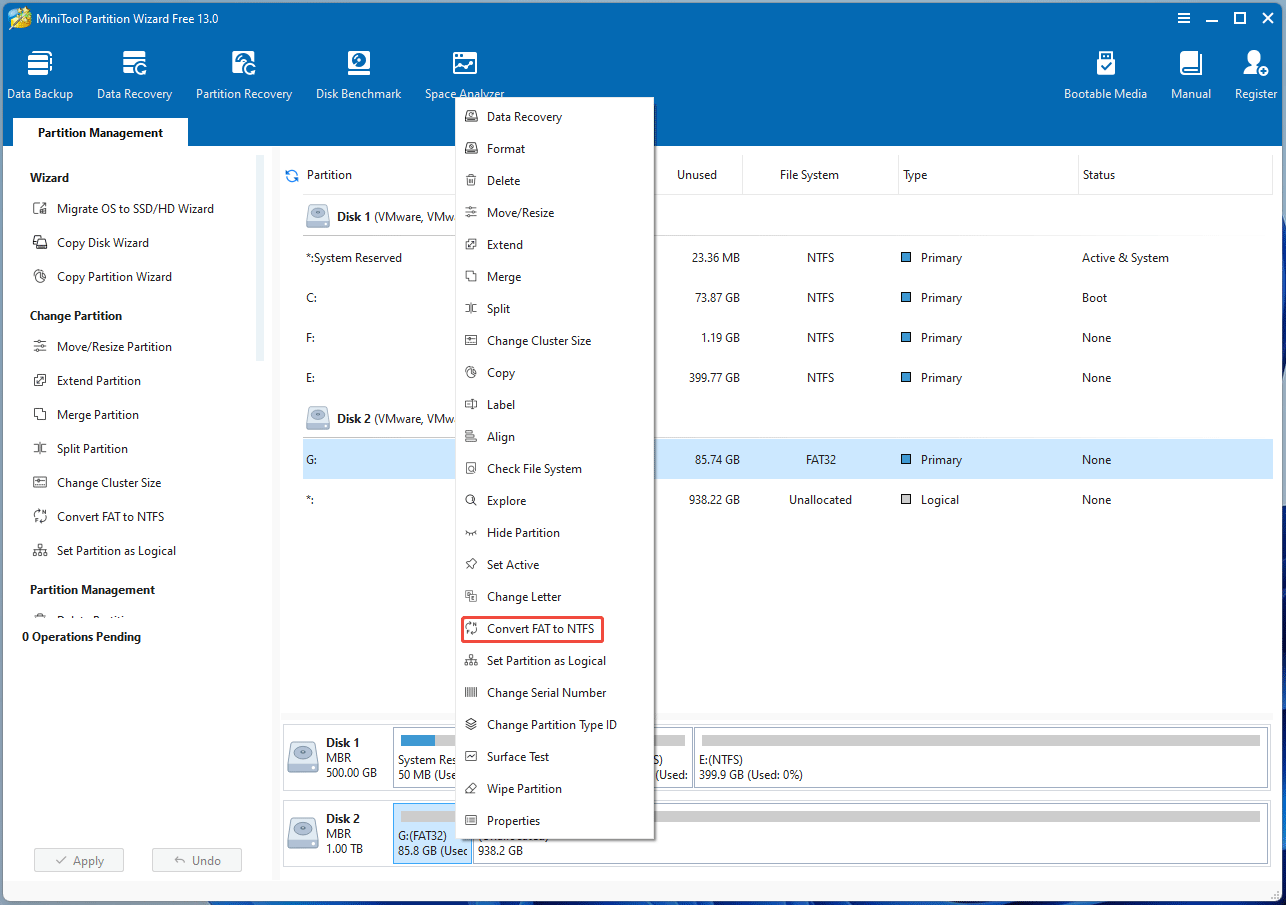Choose Format in the context menu
1286x905 pixels.
coord(506,149)
